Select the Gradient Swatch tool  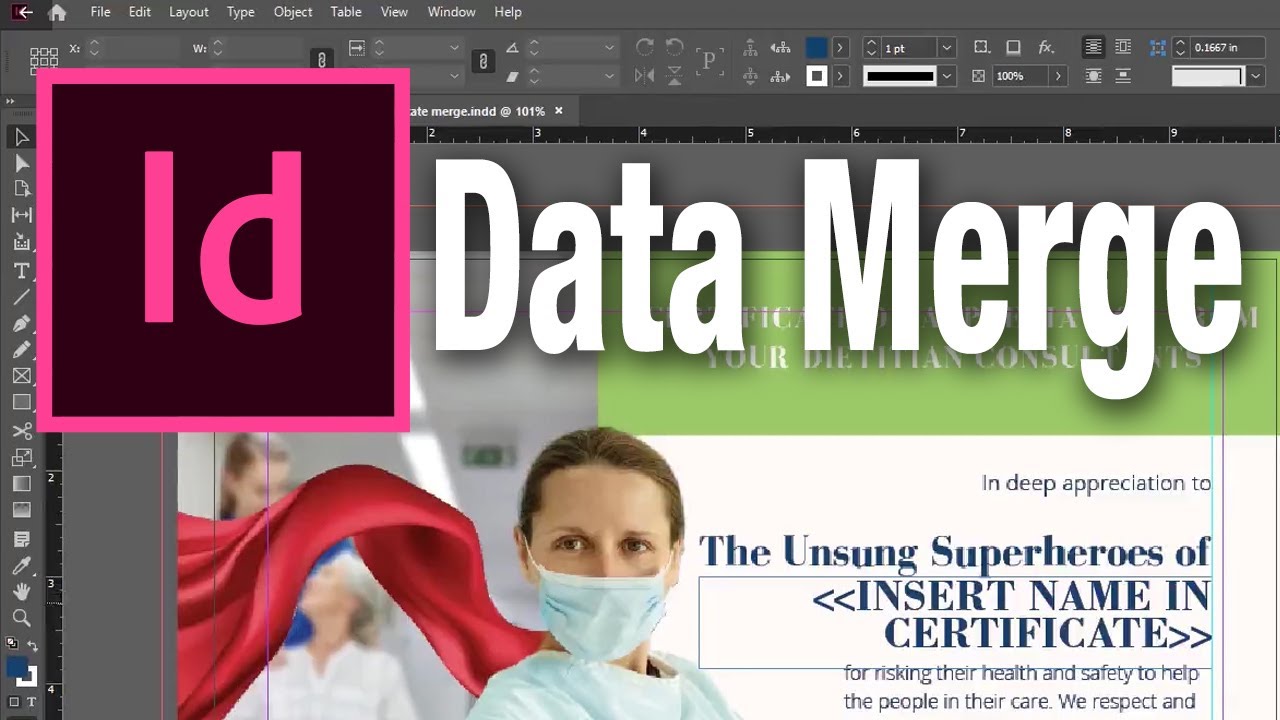[x=21, y=484]
